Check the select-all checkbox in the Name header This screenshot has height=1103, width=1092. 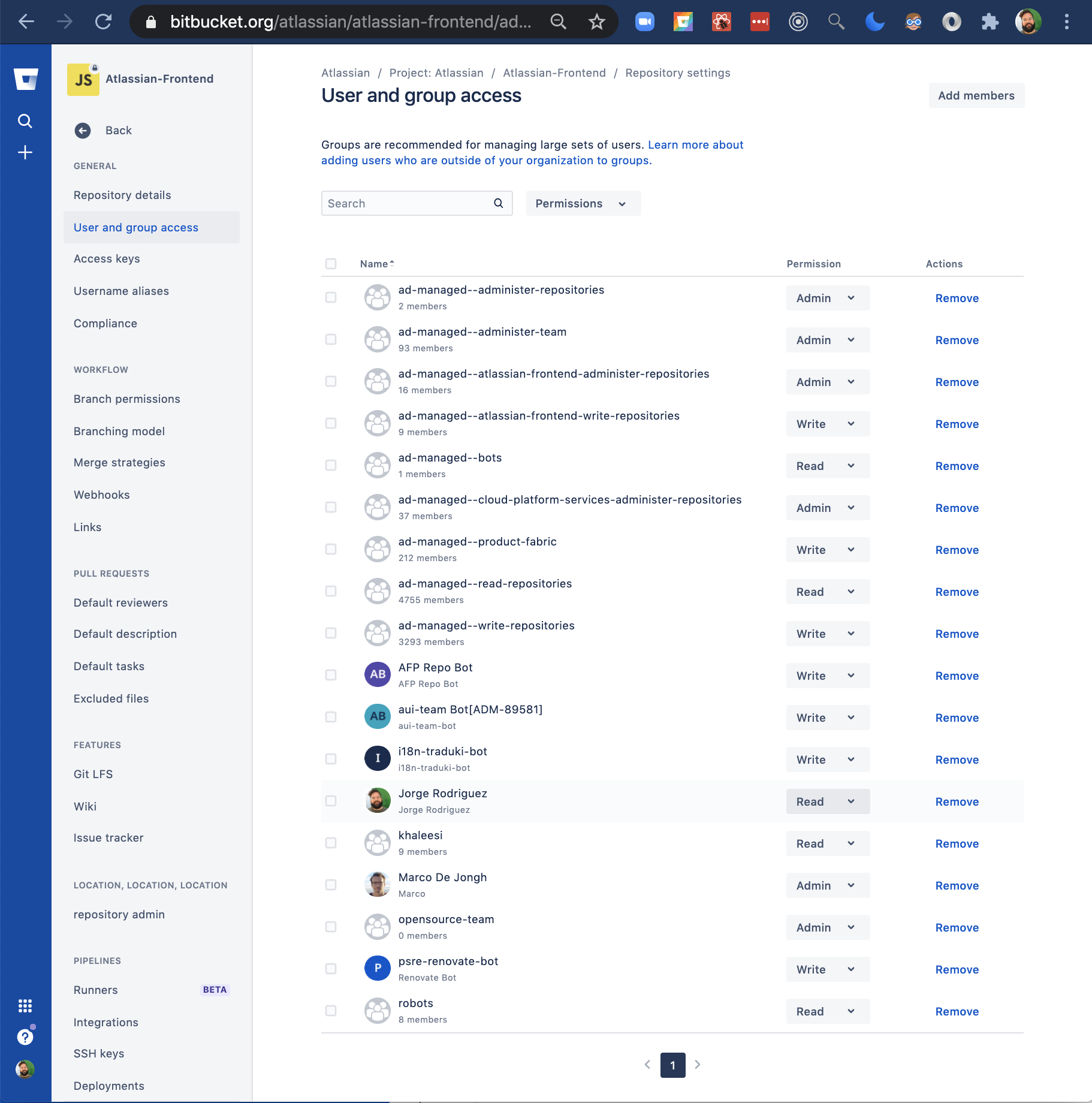331,263
